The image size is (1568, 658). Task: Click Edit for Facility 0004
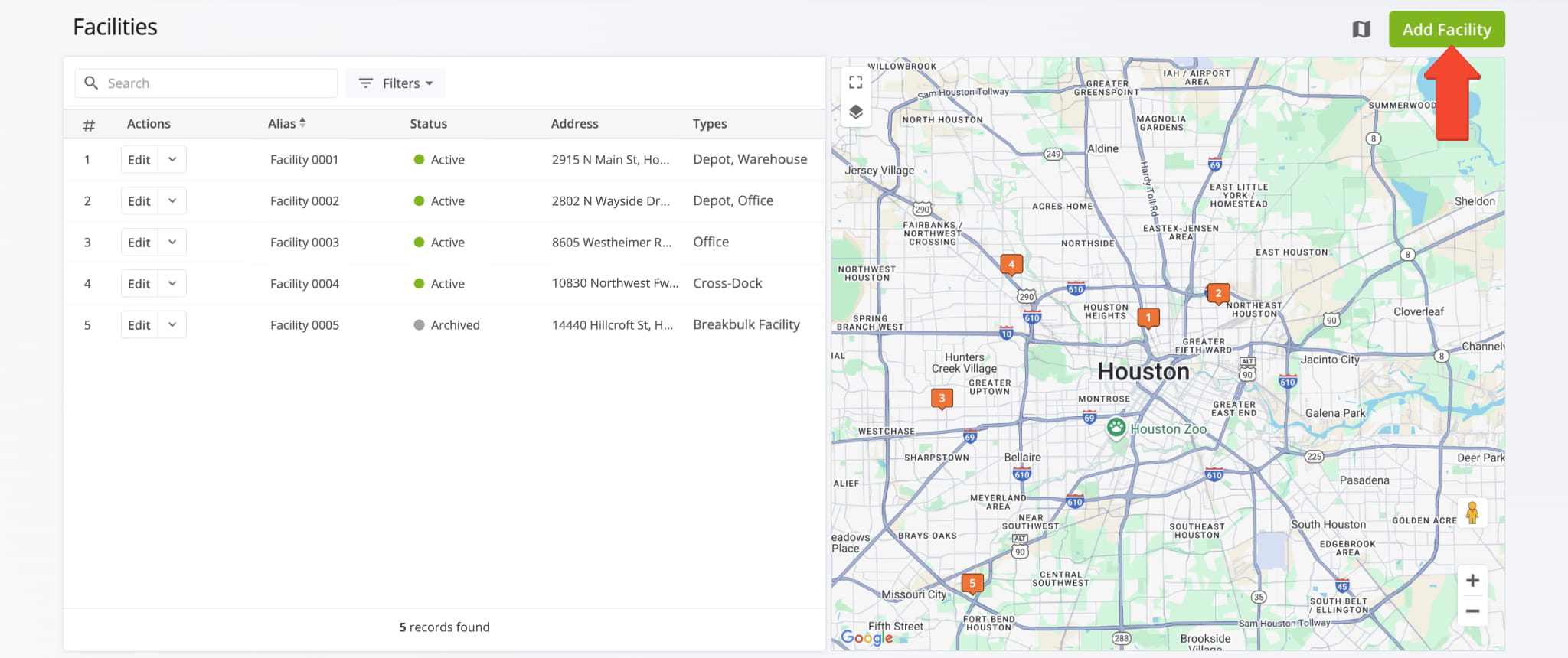pos(139,284)
